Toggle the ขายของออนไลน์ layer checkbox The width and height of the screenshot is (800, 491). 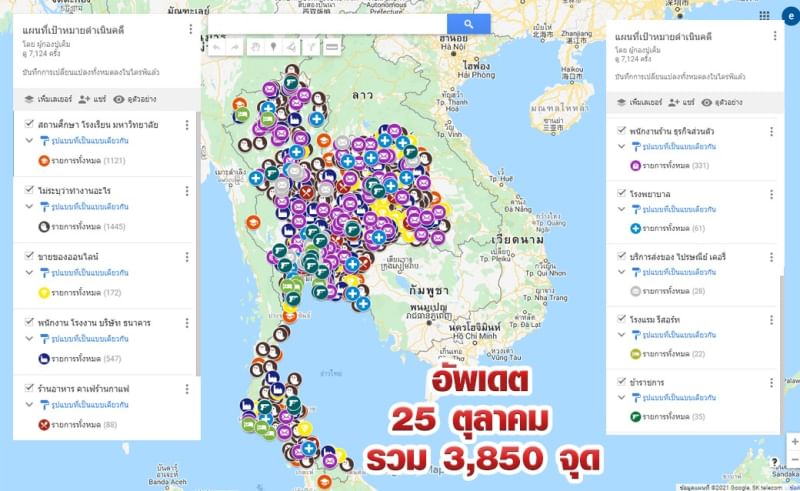point(29,256)
